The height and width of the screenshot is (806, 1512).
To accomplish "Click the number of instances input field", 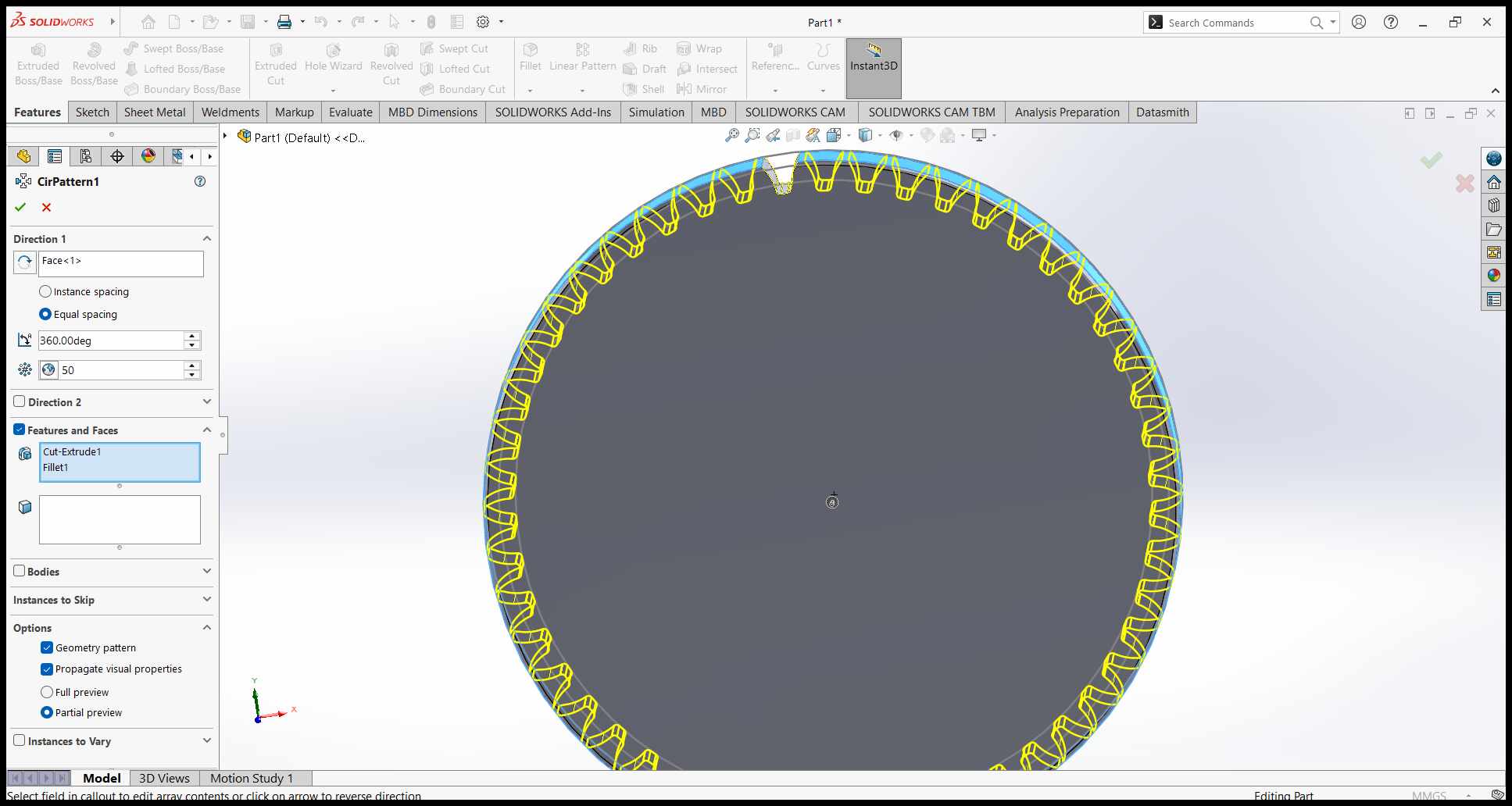I will [x=121, y=370].
